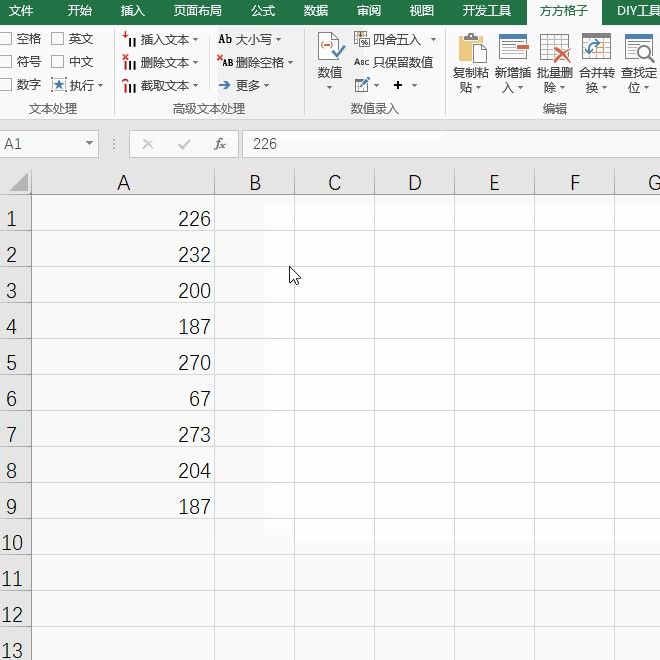Open the 更多 dropdown arrow
Image resolution: width=660 pixels, height=660 pixels.
(266, 85)
